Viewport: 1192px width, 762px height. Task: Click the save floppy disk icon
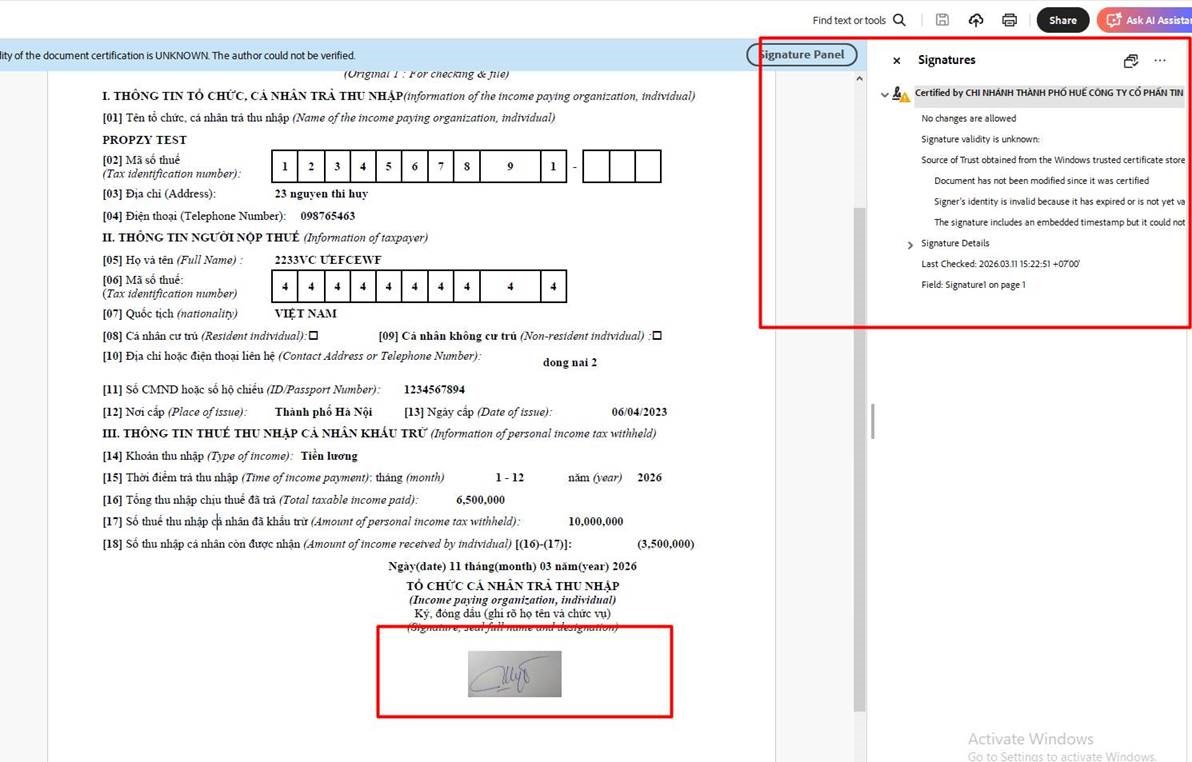point(942,20)
